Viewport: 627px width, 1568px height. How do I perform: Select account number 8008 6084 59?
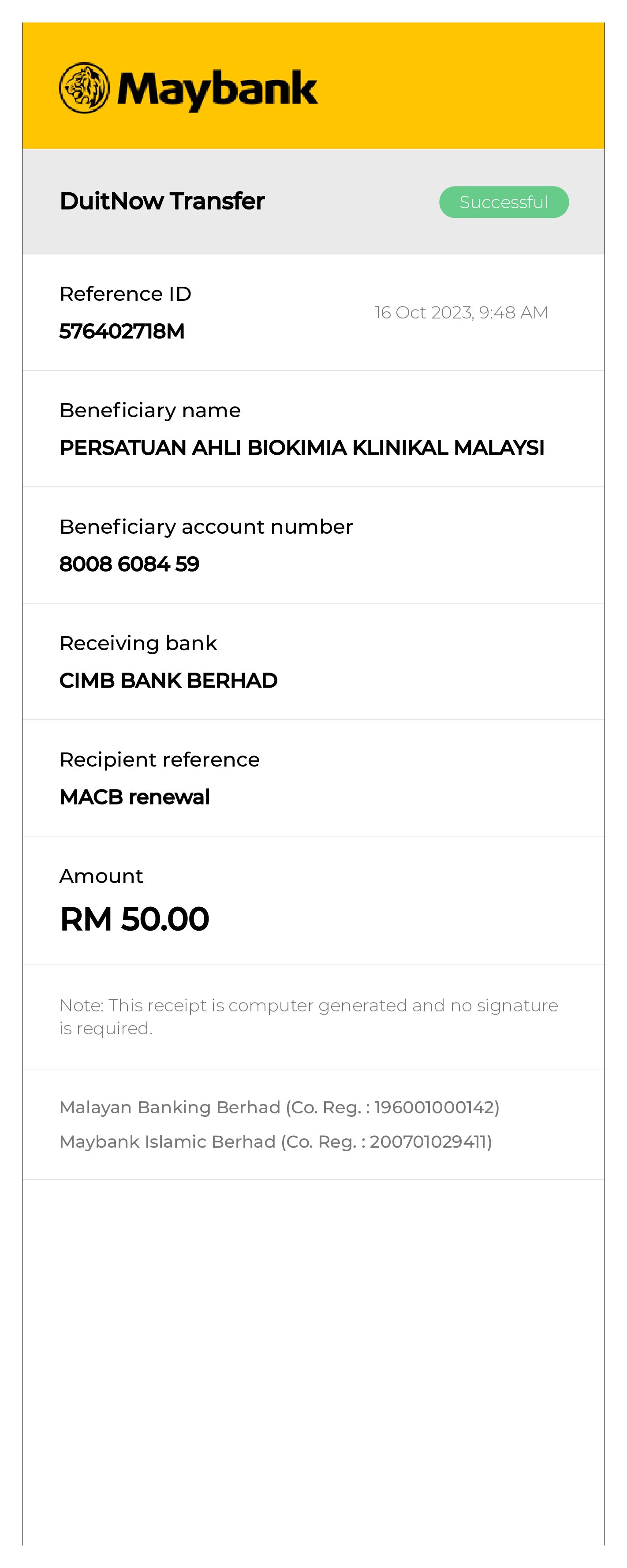coord(129,564)
